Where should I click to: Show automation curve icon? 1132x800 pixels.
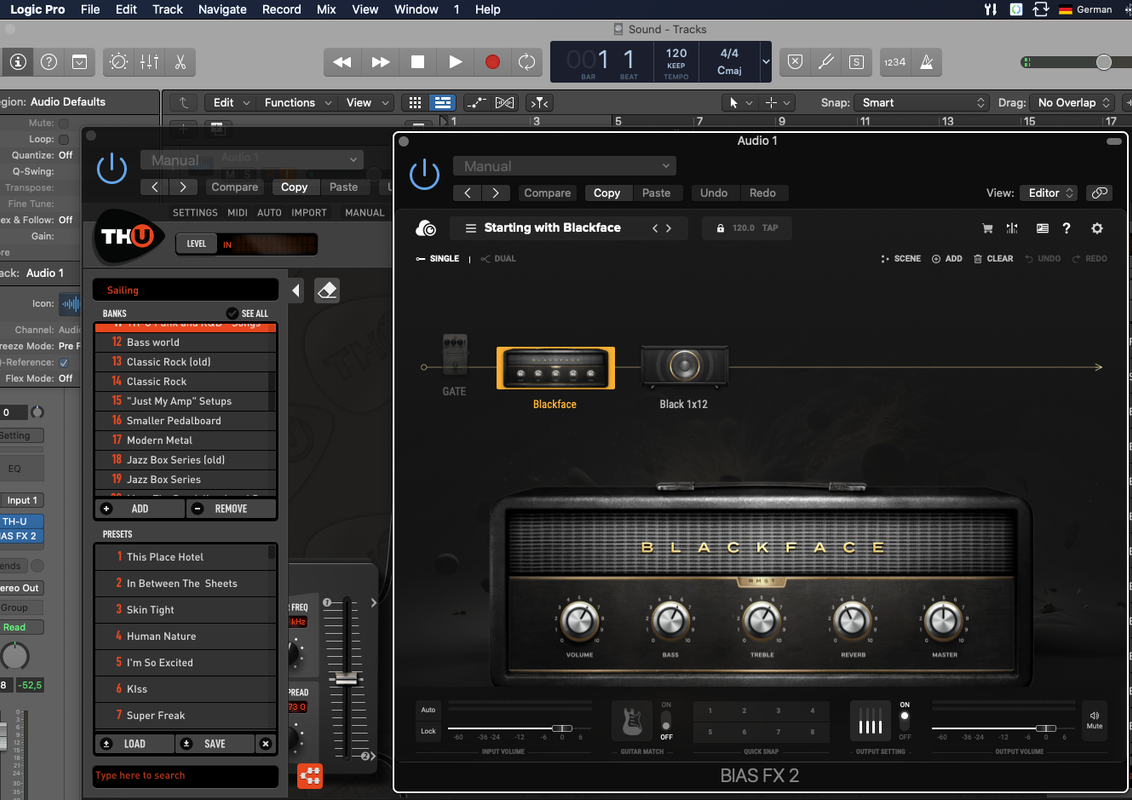click(x=476, y=103)
